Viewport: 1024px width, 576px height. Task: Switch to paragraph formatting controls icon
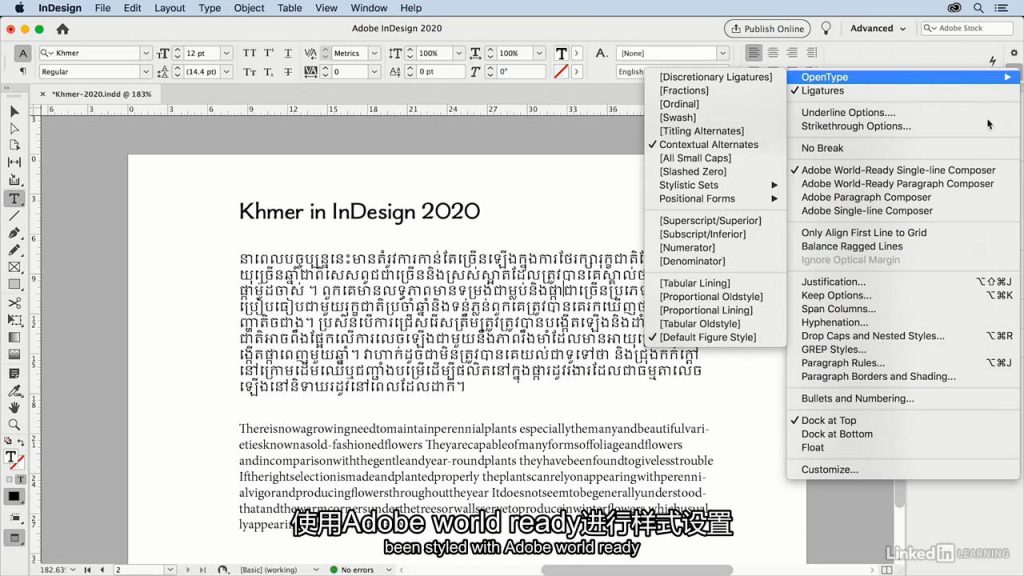tap(23, 71)
